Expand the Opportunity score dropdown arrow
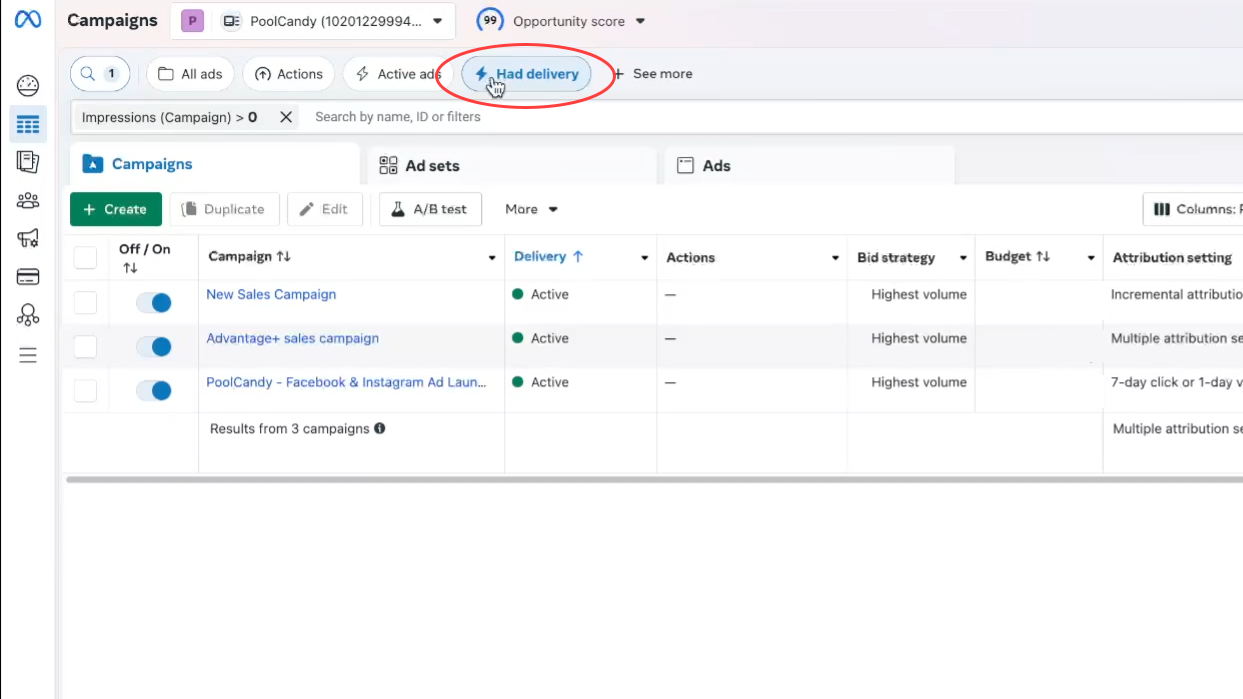Image resolution: width=1243 pixels, height=699 pixels. tap(641, 21)
